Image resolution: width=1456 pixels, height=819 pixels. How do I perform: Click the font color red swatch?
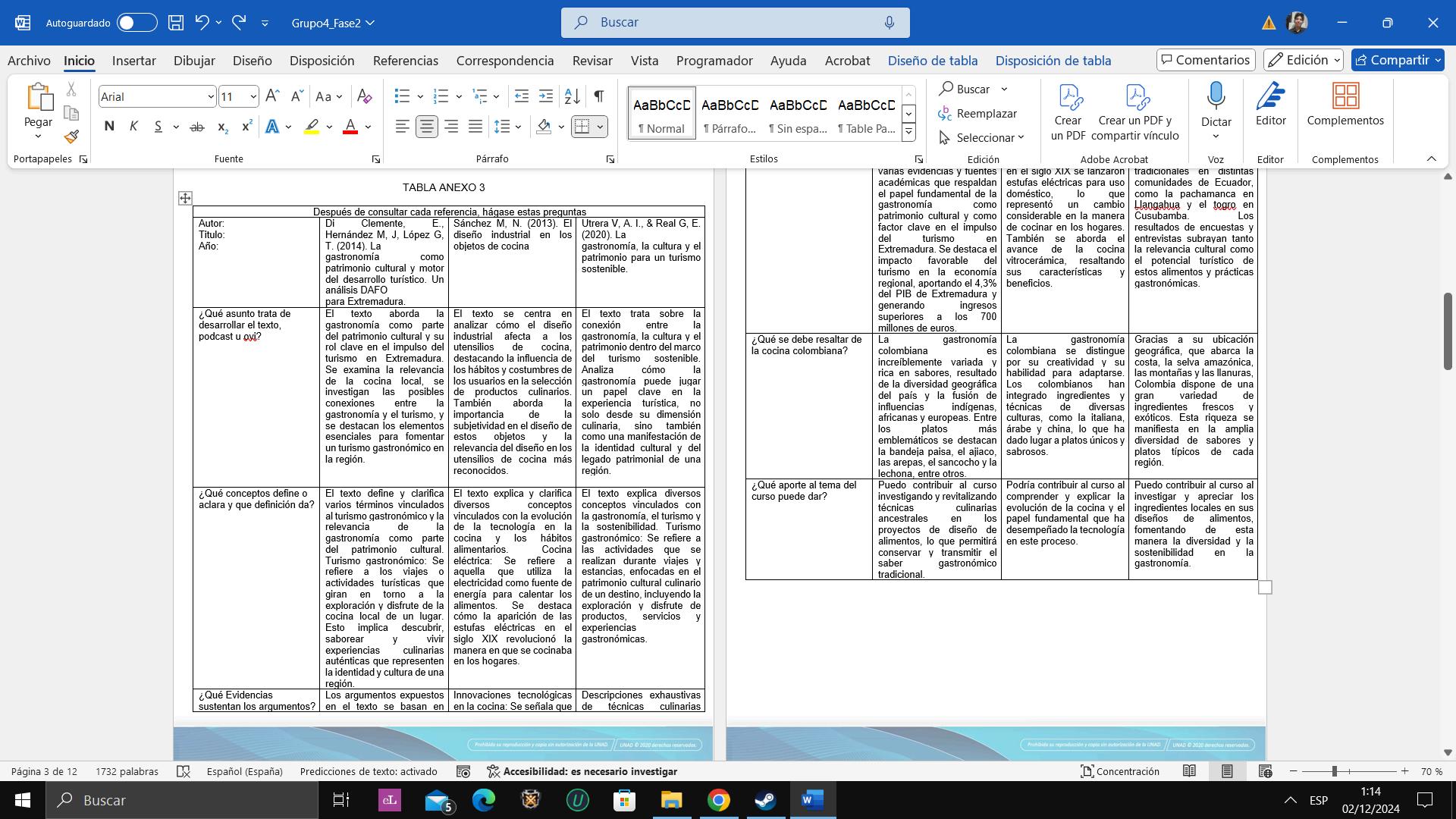tap(350, 127)
